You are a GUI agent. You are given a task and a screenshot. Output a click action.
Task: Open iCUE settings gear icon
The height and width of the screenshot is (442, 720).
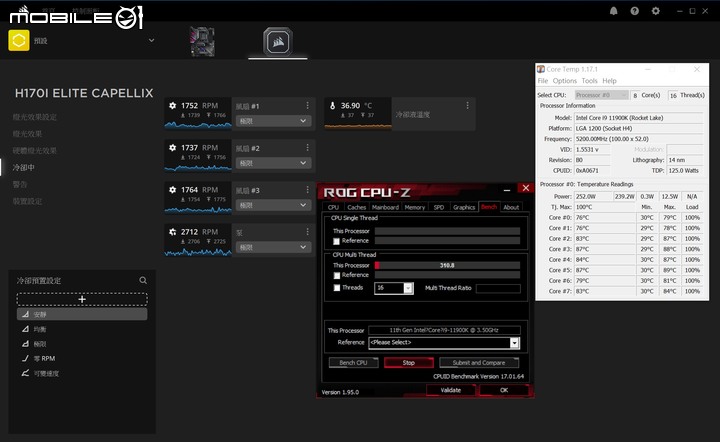point(656,11)
